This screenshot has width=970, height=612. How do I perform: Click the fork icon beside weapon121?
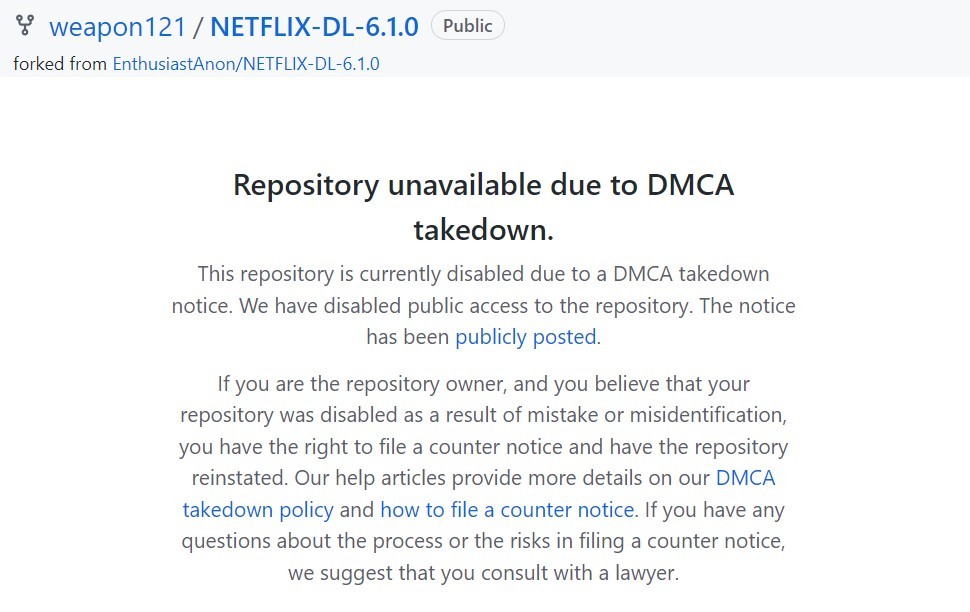point(25,25)
